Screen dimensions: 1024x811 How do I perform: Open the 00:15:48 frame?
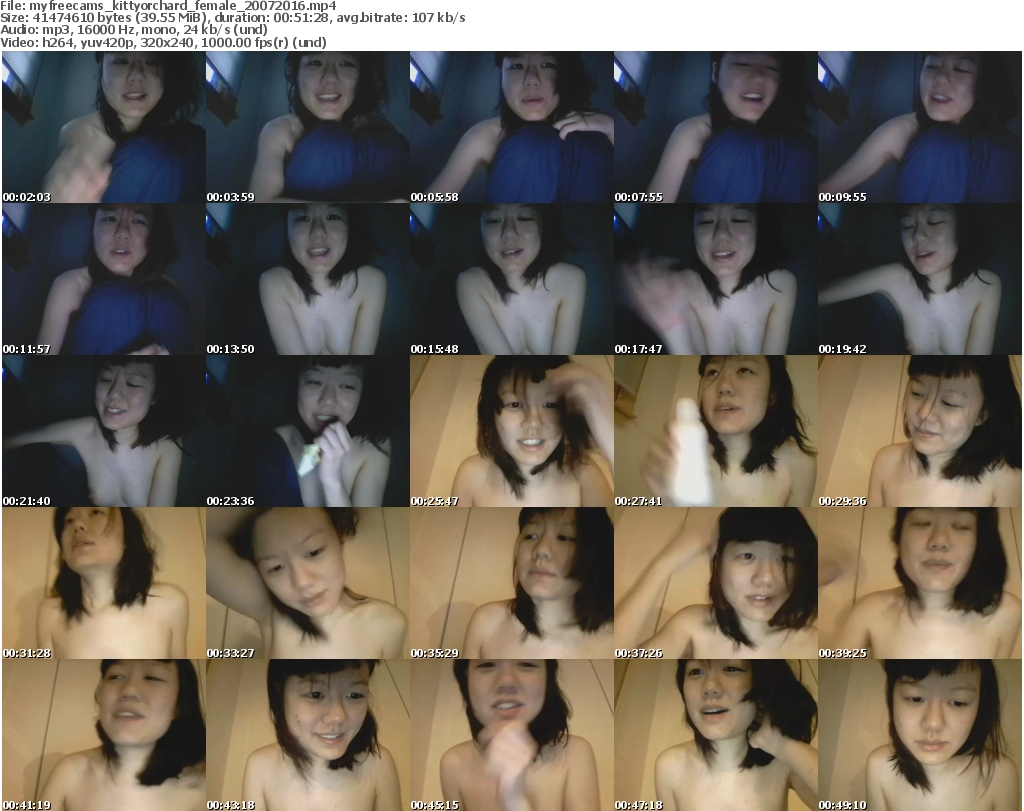[x=511, y=279]
